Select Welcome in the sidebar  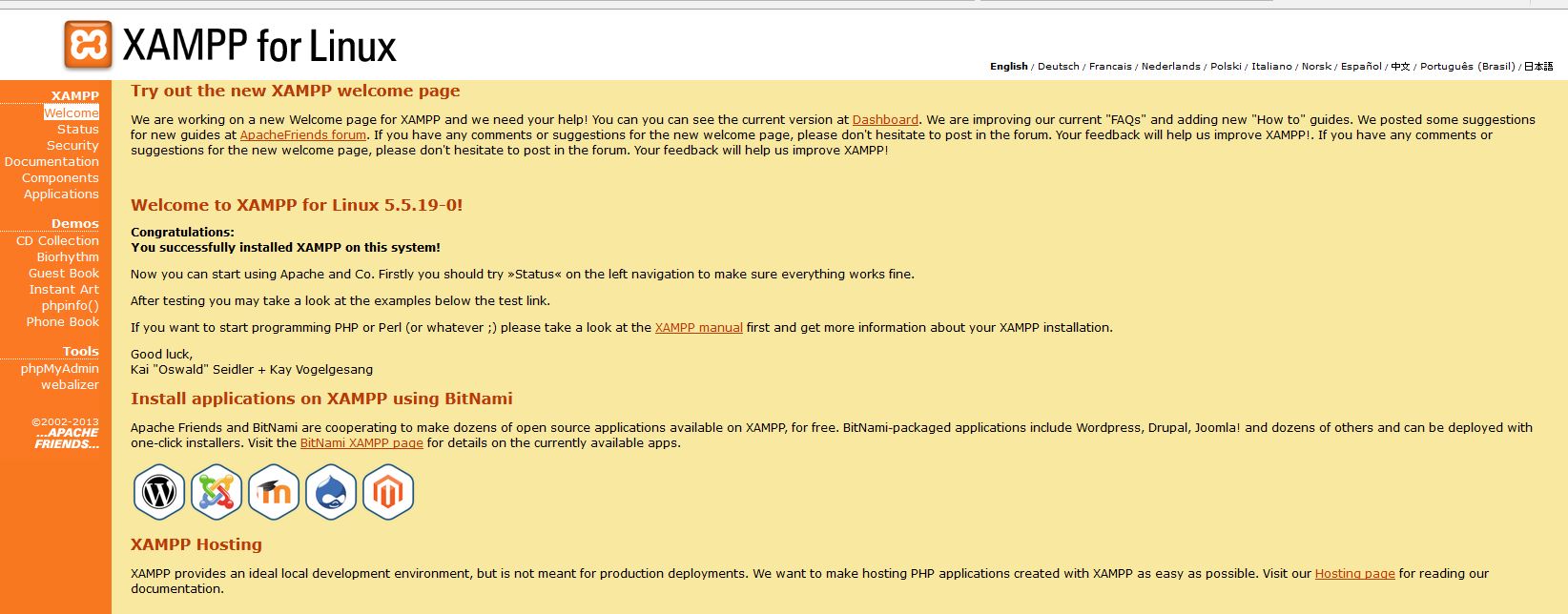(72, 113)
